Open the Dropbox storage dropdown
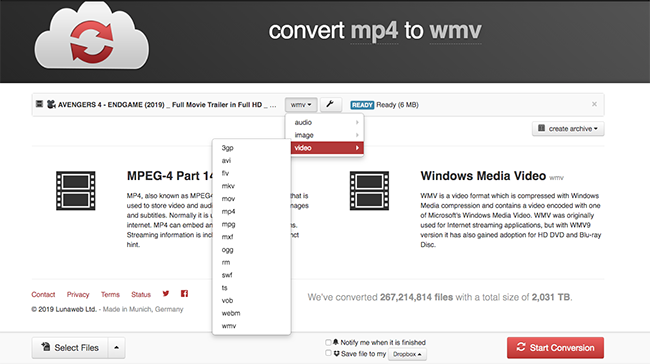Image resolution: width=650 pixels, height=364 pixels. tap(407, 354)
